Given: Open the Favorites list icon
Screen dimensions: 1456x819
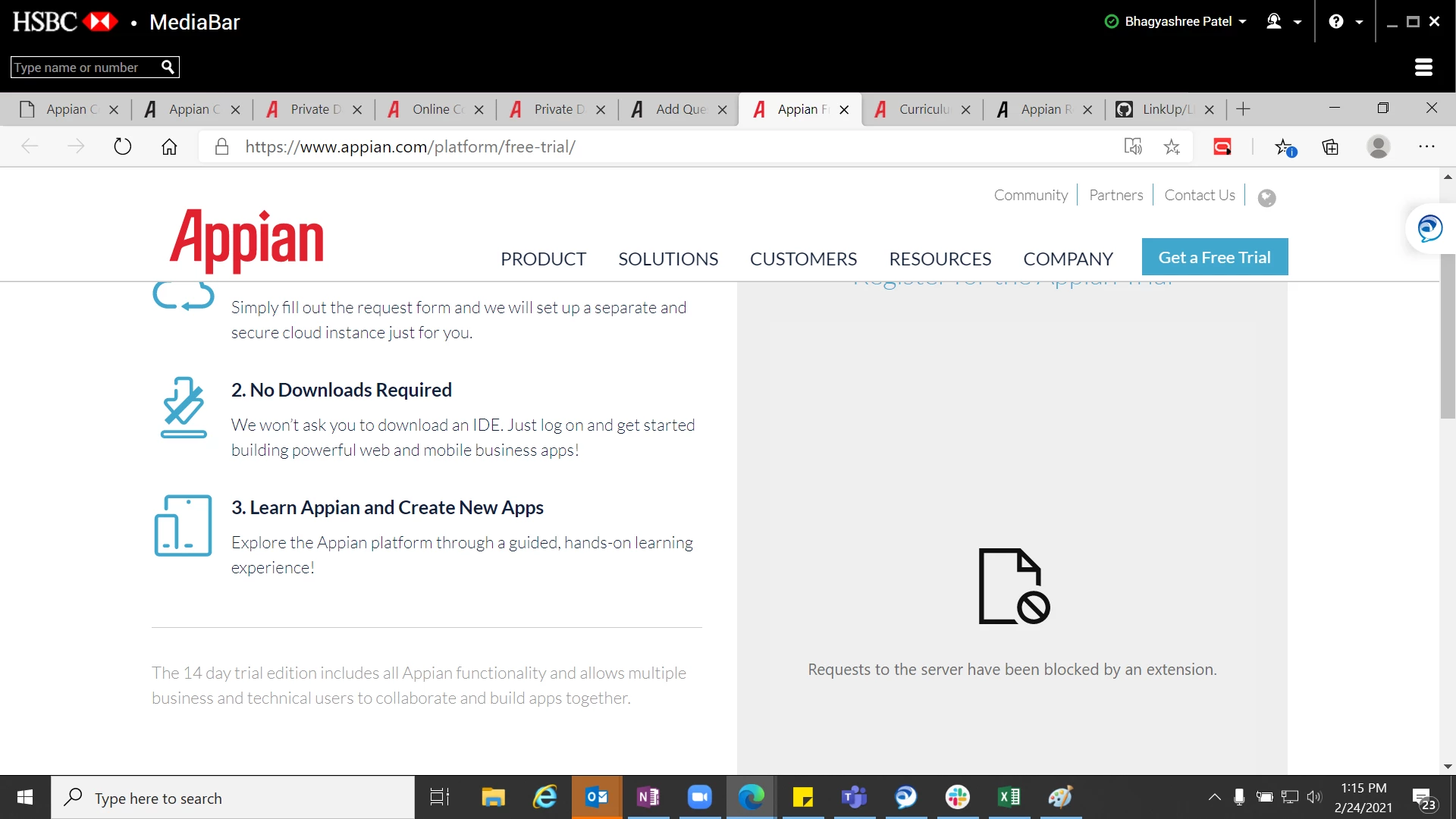Looking at the screenshot, I should point(1285,146).
